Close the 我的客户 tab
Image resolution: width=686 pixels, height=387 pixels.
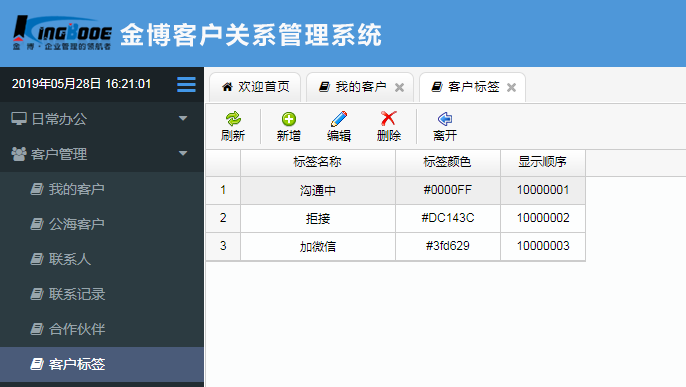coord(399,87)
